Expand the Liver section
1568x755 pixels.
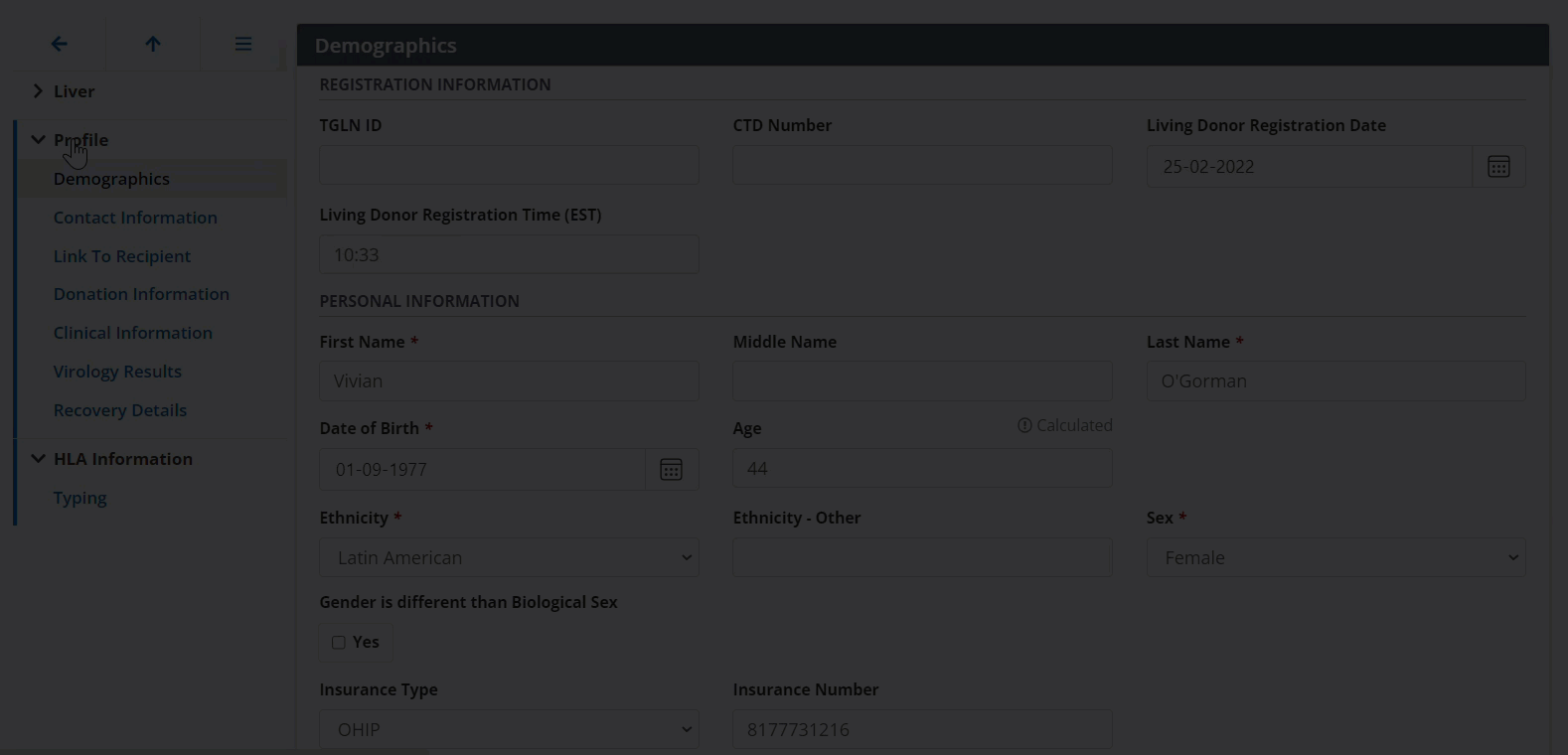[x=38, y=90]
